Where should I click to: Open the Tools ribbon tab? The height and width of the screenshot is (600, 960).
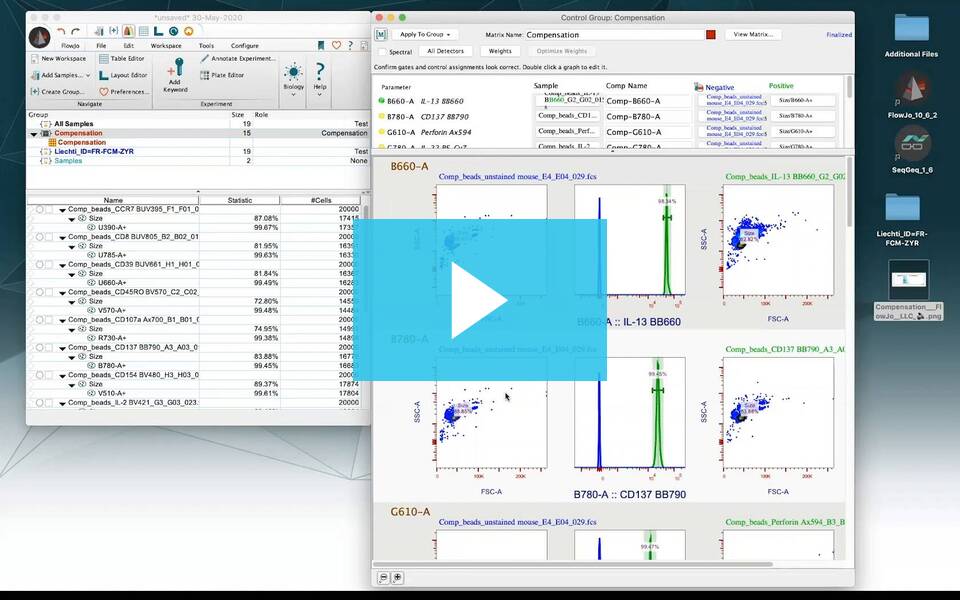(206, 46)
